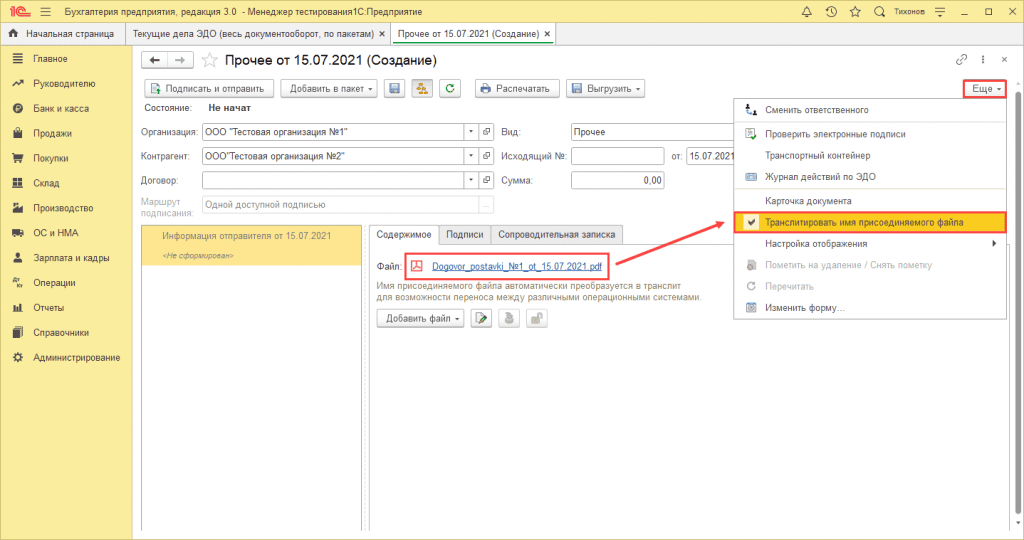Open the 'Сопроводительная записка' tab
This screenshot has width=1024, height=540.
tap(557, 234)
